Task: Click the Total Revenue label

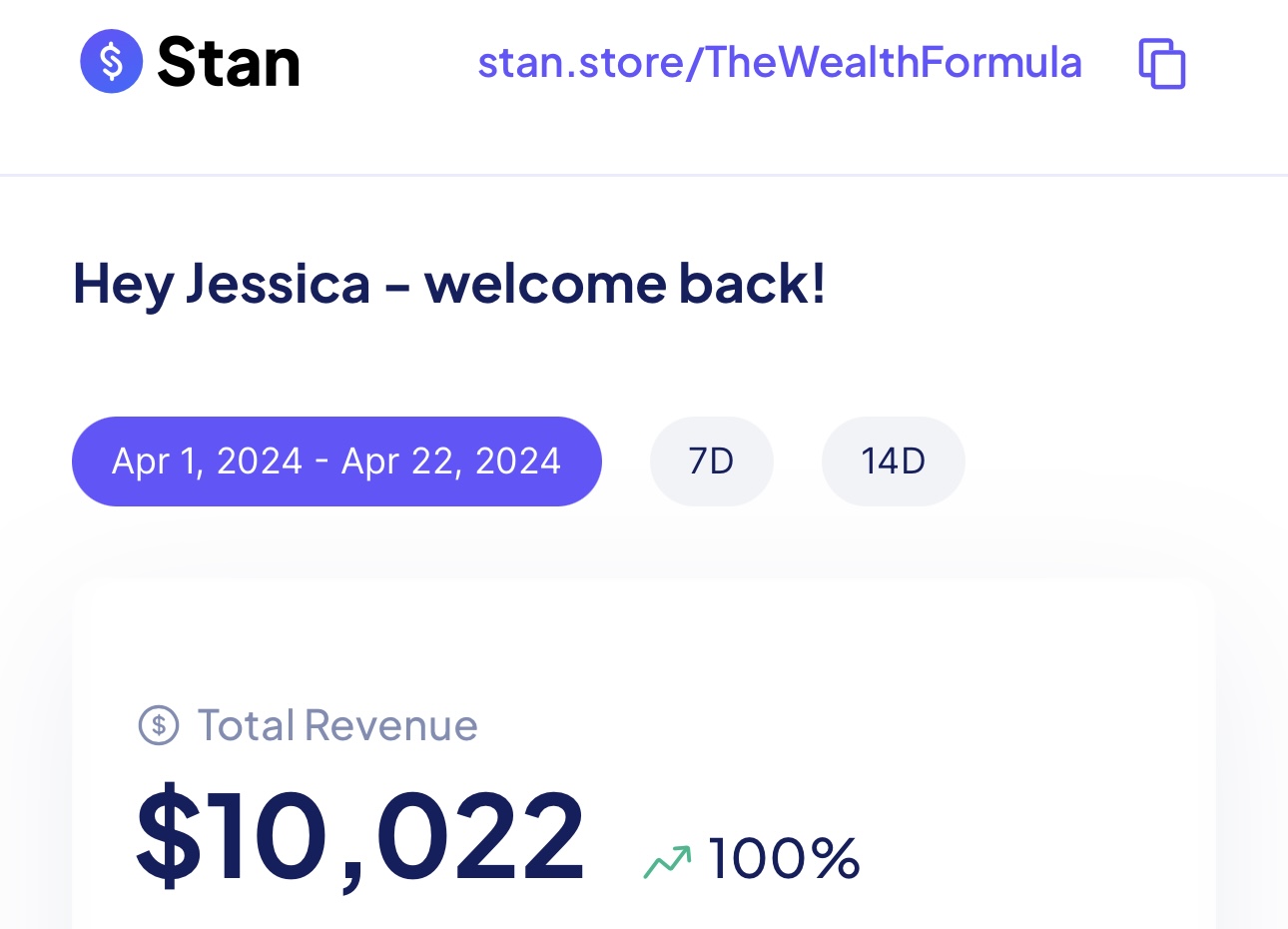Action: (x=337, y=725)
